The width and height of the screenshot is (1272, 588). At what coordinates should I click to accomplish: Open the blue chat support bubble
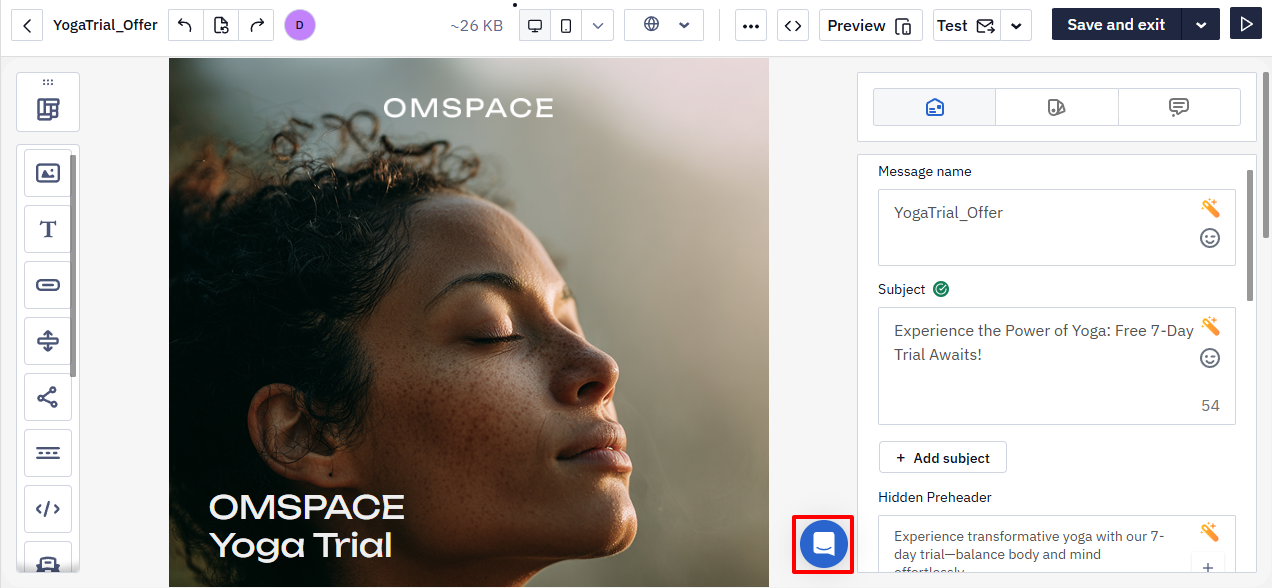coord(824,544)
